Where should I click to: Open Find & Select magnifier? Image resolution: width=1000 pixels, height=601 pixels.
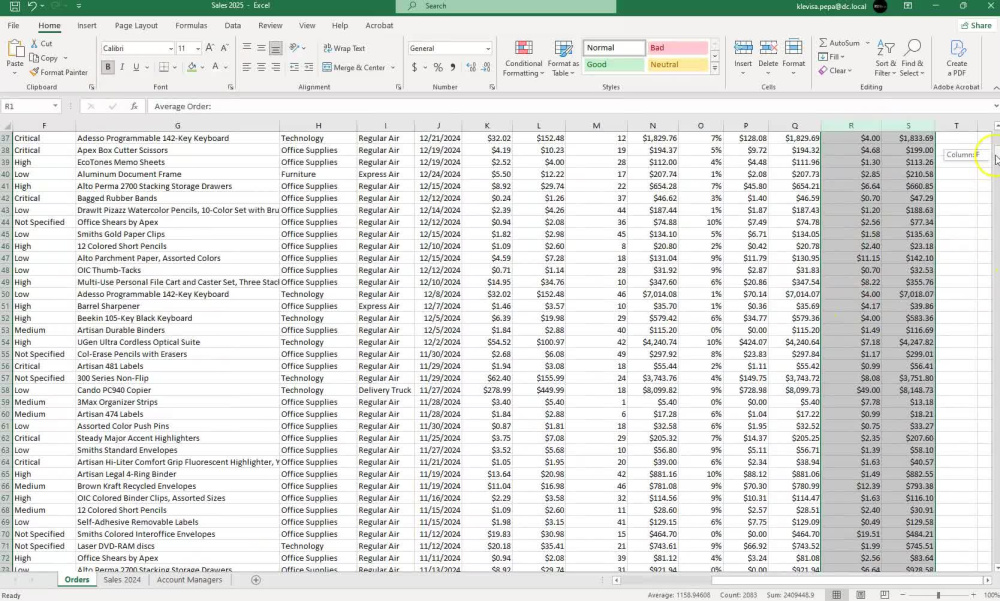913,58
